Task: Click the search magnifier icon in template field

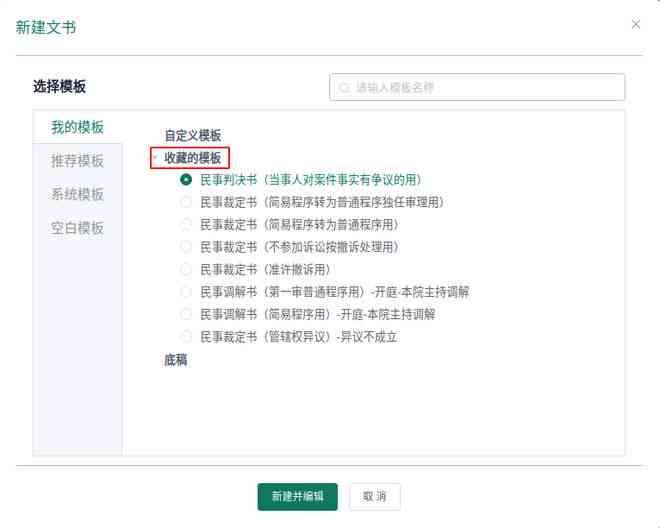Action: (344, 88)
